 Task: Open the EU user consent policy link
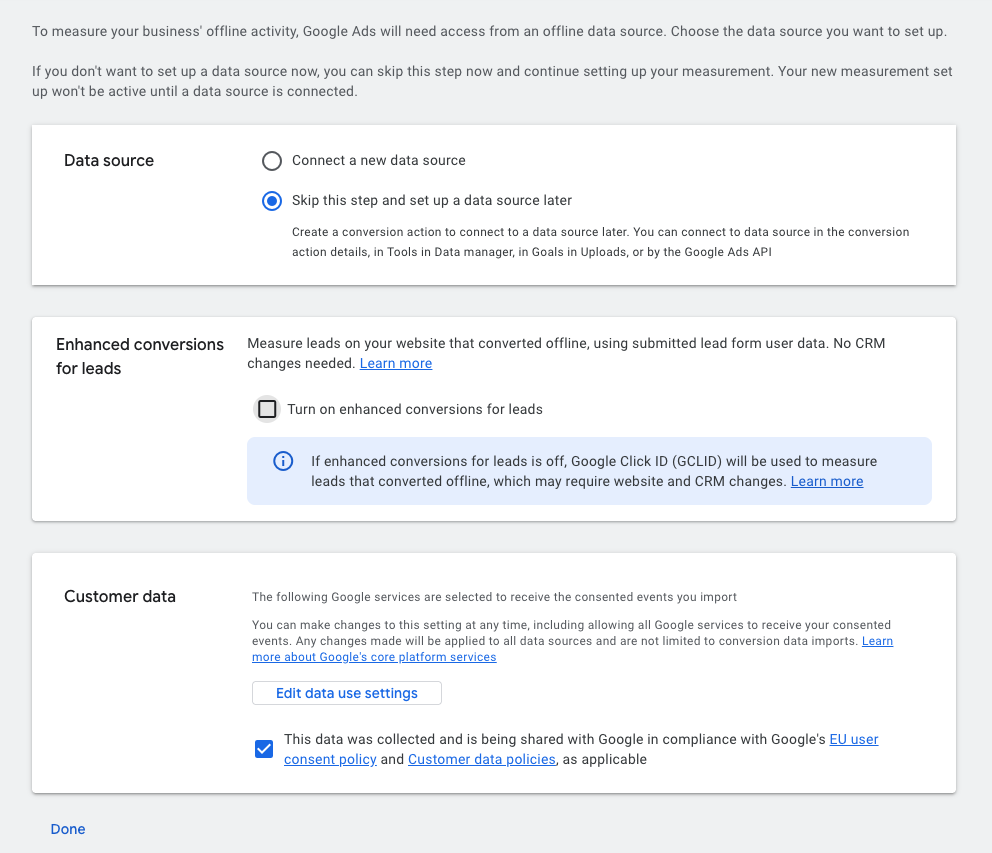click(853, 740)
